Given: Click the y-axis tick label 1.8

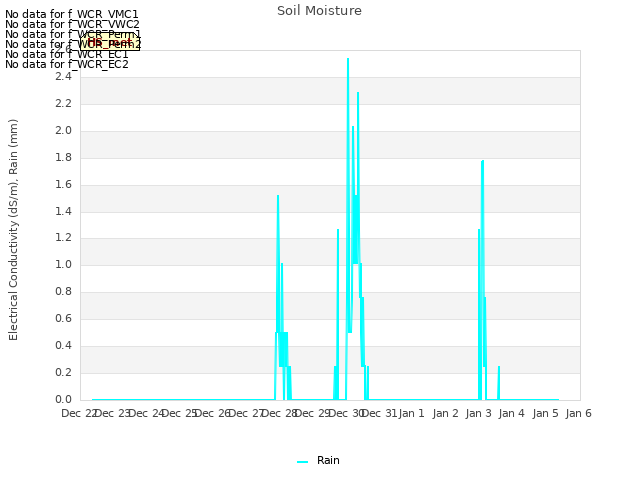Looking at the screenshot, I should click(63, 158).
